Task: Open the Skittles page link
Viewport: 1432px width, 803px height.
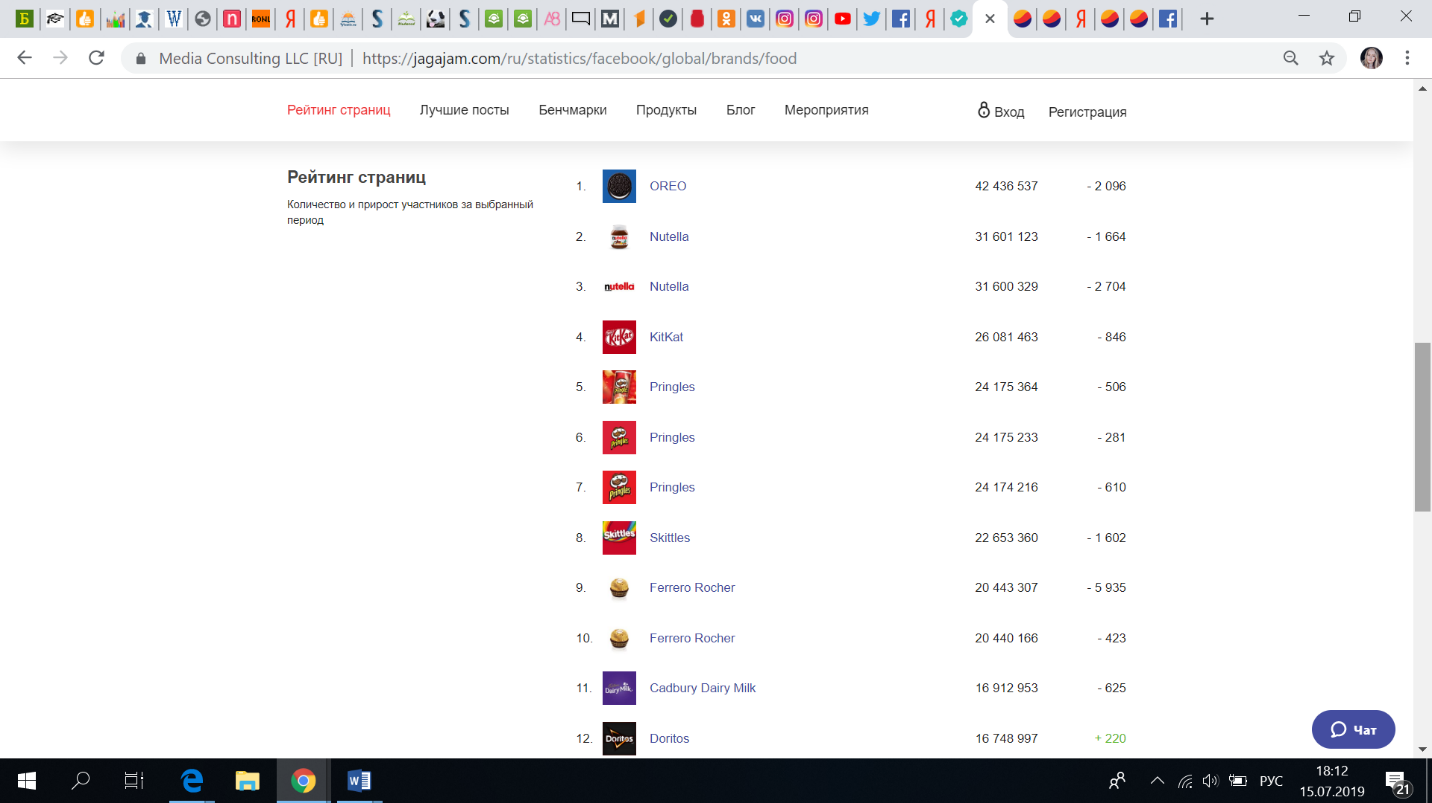Action: pyautogui.click(x=670, y=538)
